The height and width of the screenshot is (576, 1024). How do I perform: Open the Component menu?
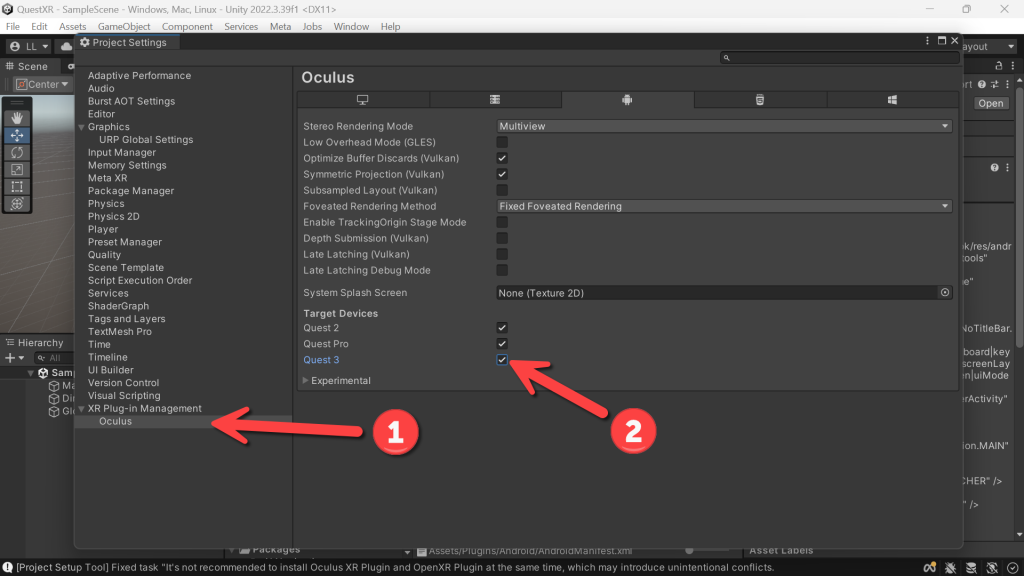(187, 26)
